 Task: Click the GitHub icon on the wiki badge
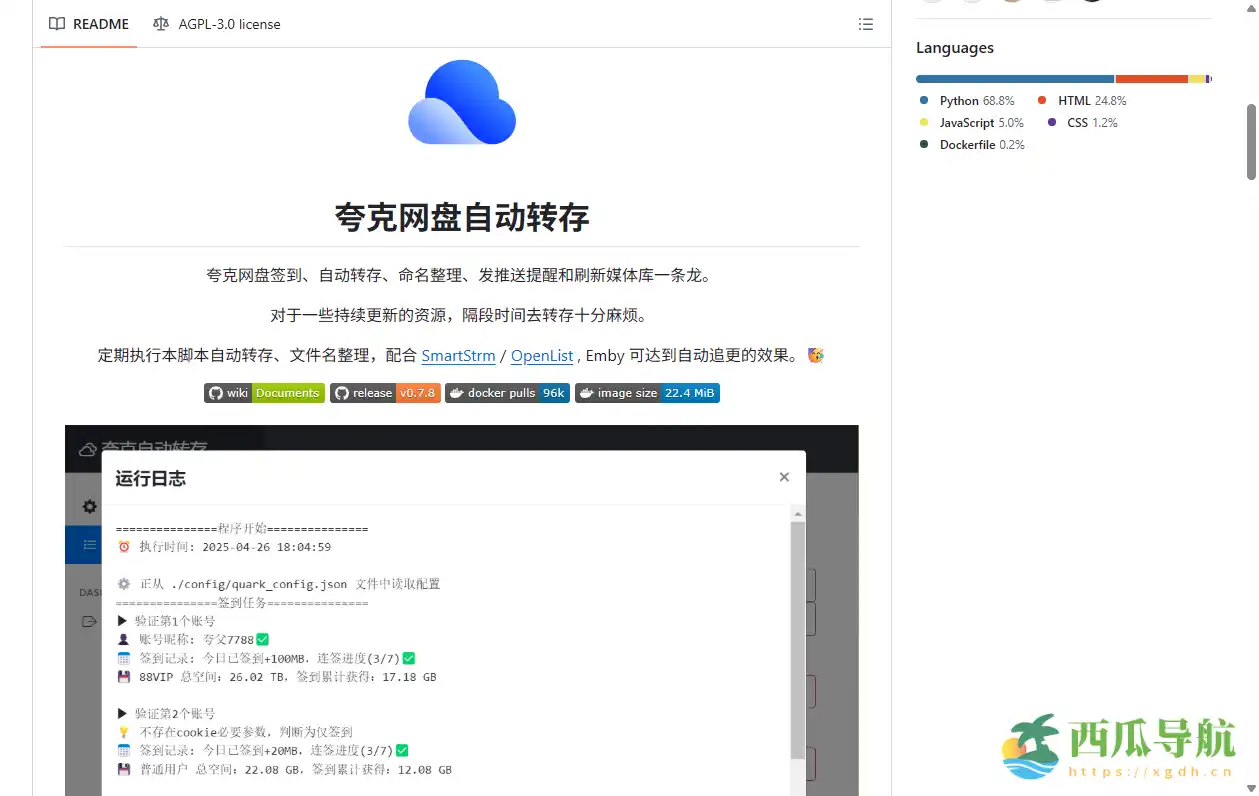tap(217, 393)
